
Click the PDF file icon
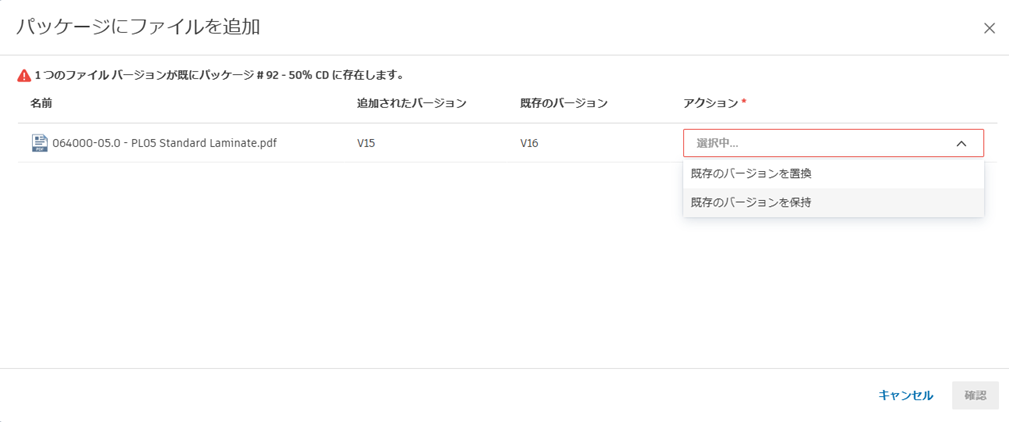39,143
